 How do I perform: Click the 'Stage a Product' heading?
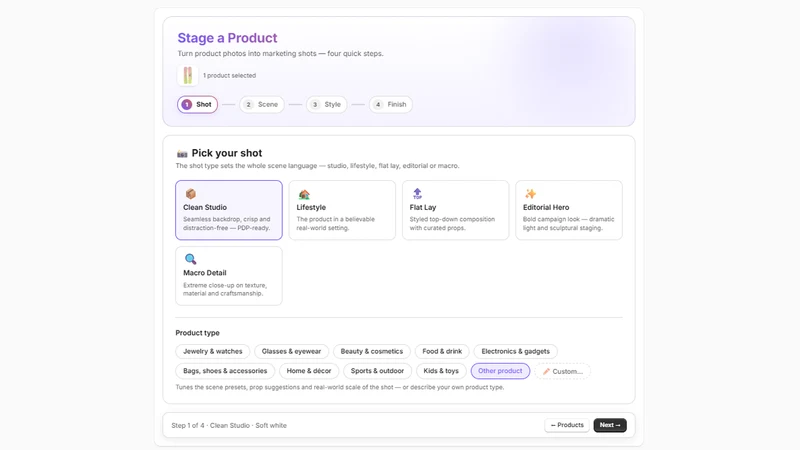tap(228, 38)
